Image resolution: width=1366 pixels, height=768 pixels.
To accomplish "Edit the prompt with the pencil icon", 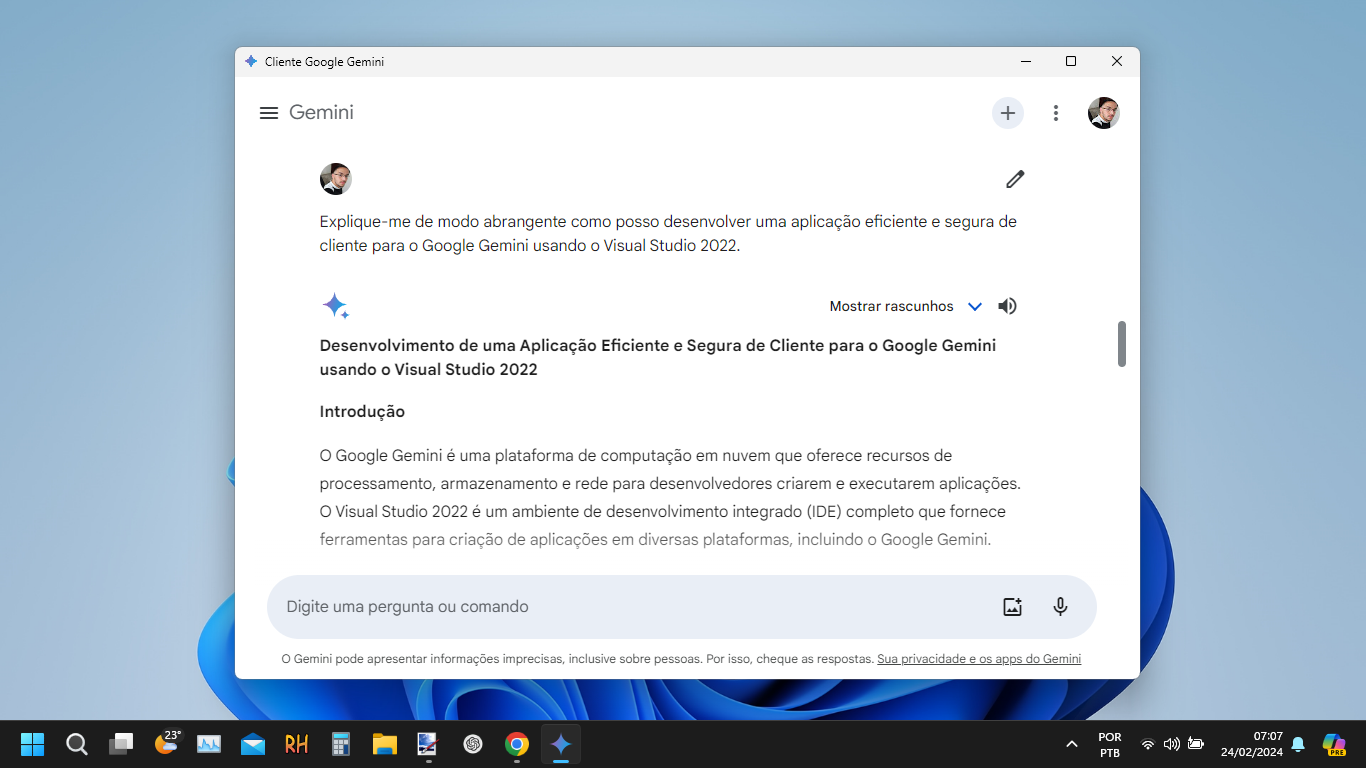I will [1015, 179].
